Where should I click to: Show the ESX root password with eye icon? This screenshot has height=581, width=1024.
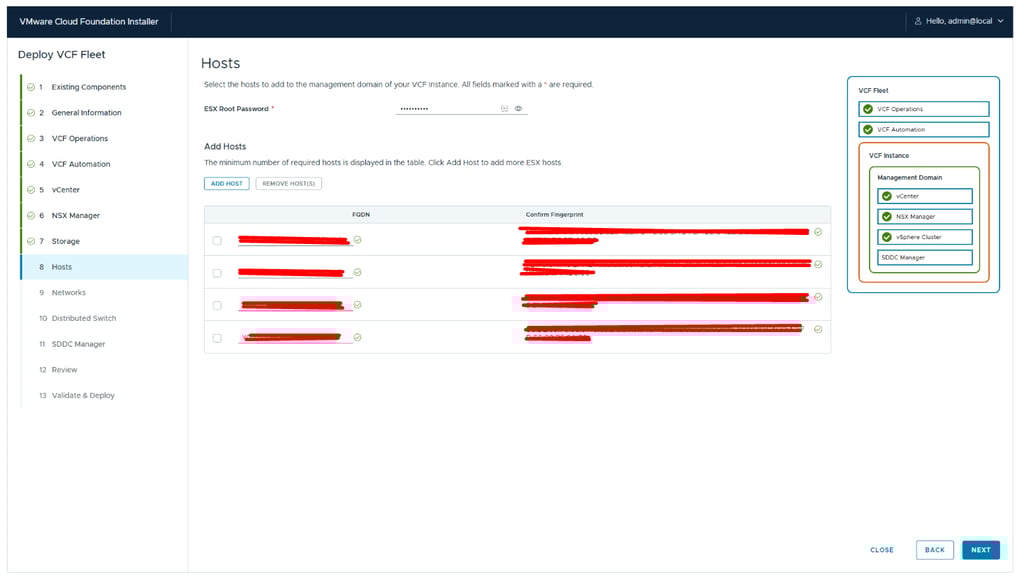pos(519,109)
